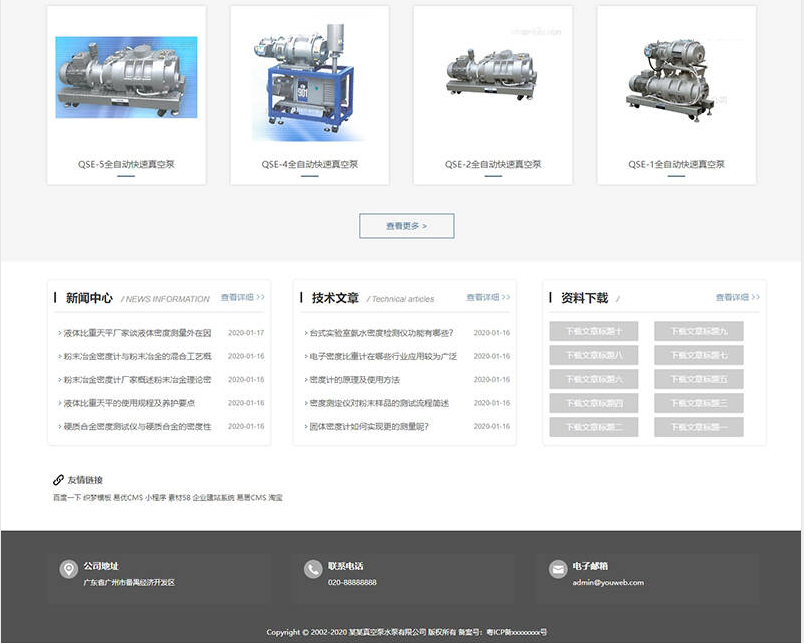Open the news article dated 2020-01-17

tap(135, 333)
